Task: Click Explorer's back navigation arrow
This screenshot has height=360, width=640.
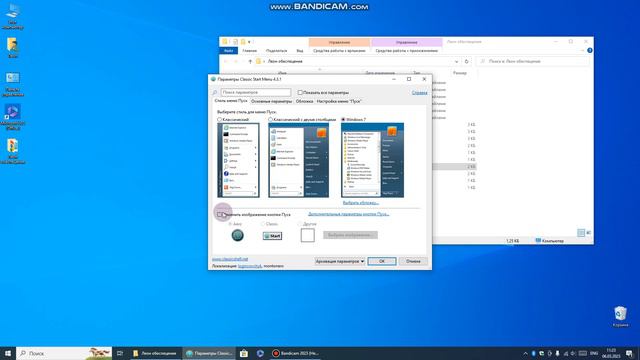Action: point(226,61)
